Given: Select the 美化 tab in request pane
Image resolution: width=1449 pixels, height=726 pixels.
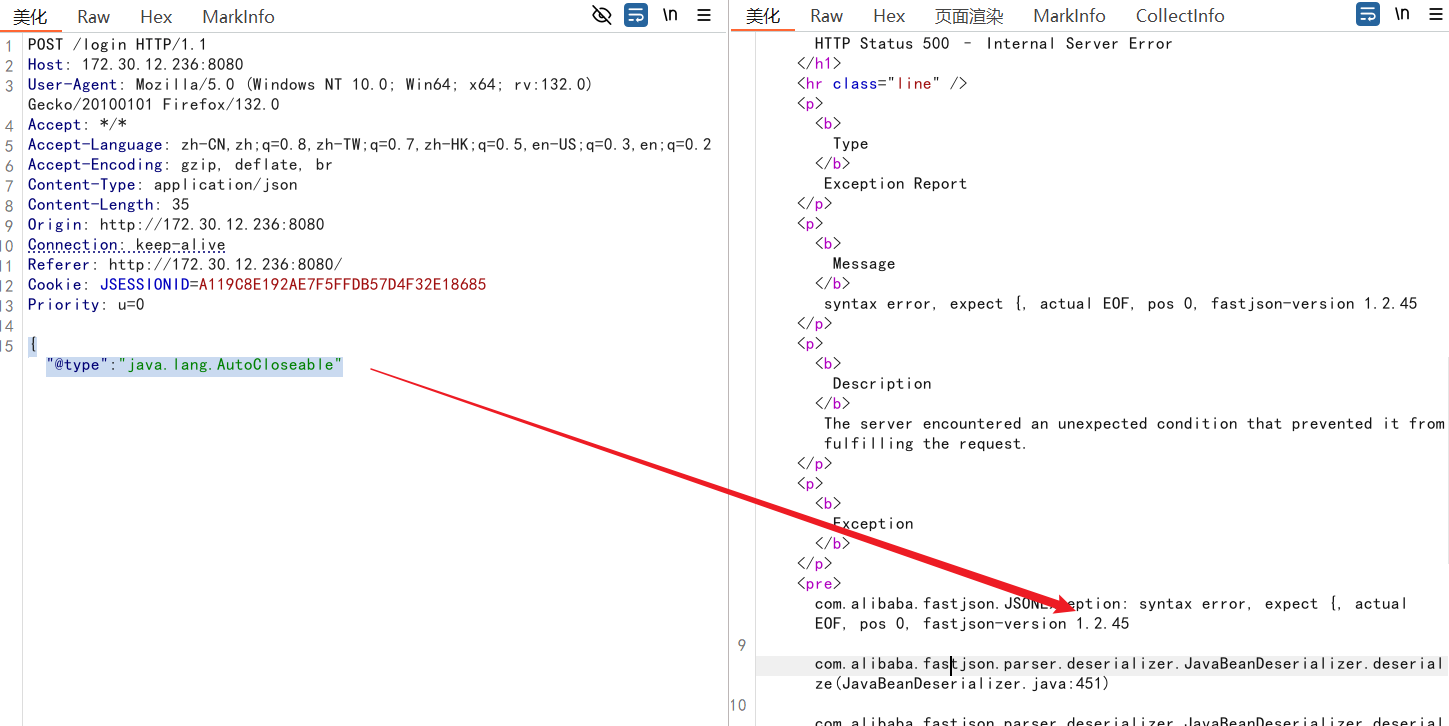Looking at the screenshot, I should click(30, 16).
